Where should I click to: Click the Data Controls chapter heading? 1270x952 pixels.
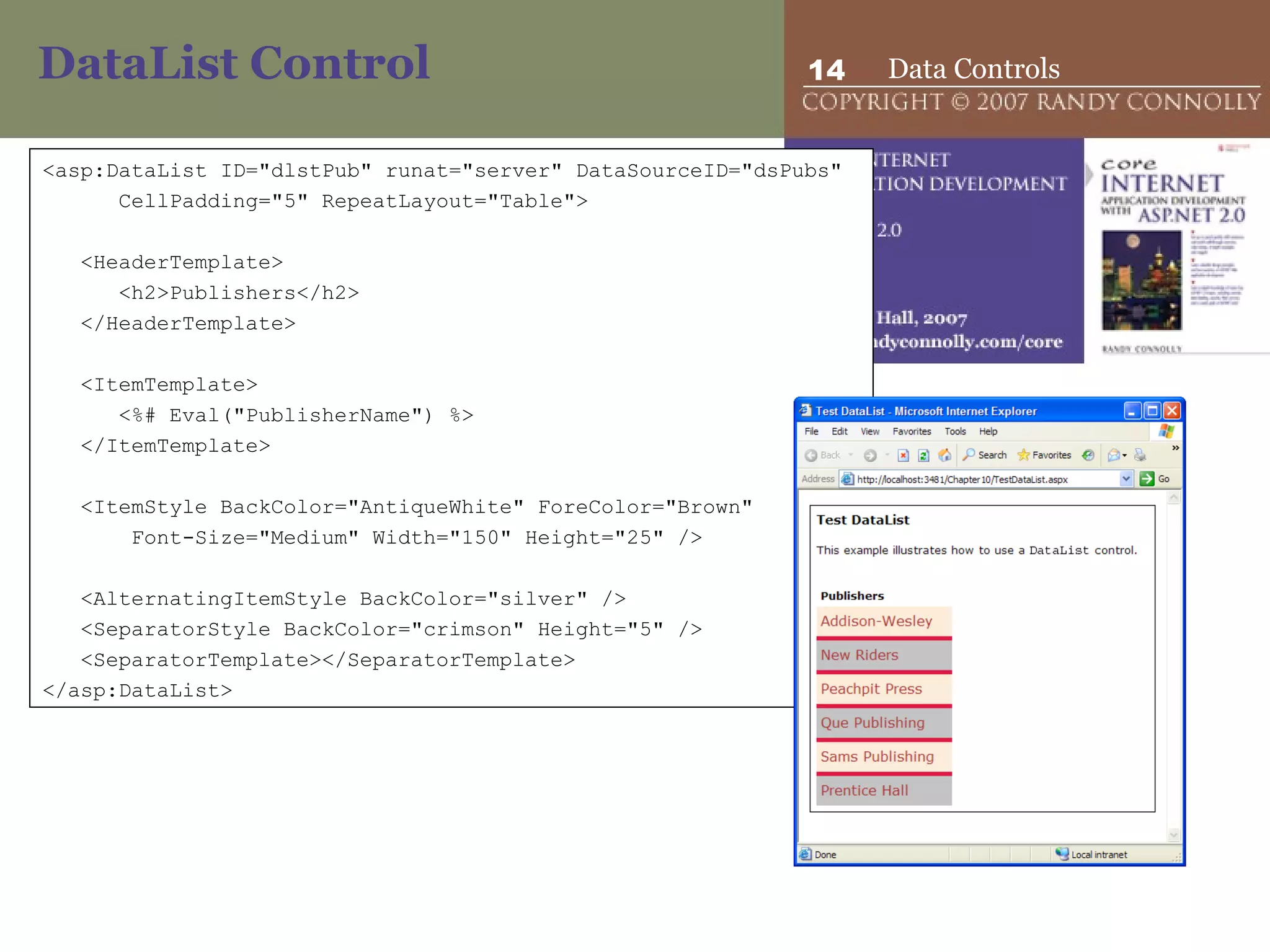pyautogui.click(x=974, y=68)
